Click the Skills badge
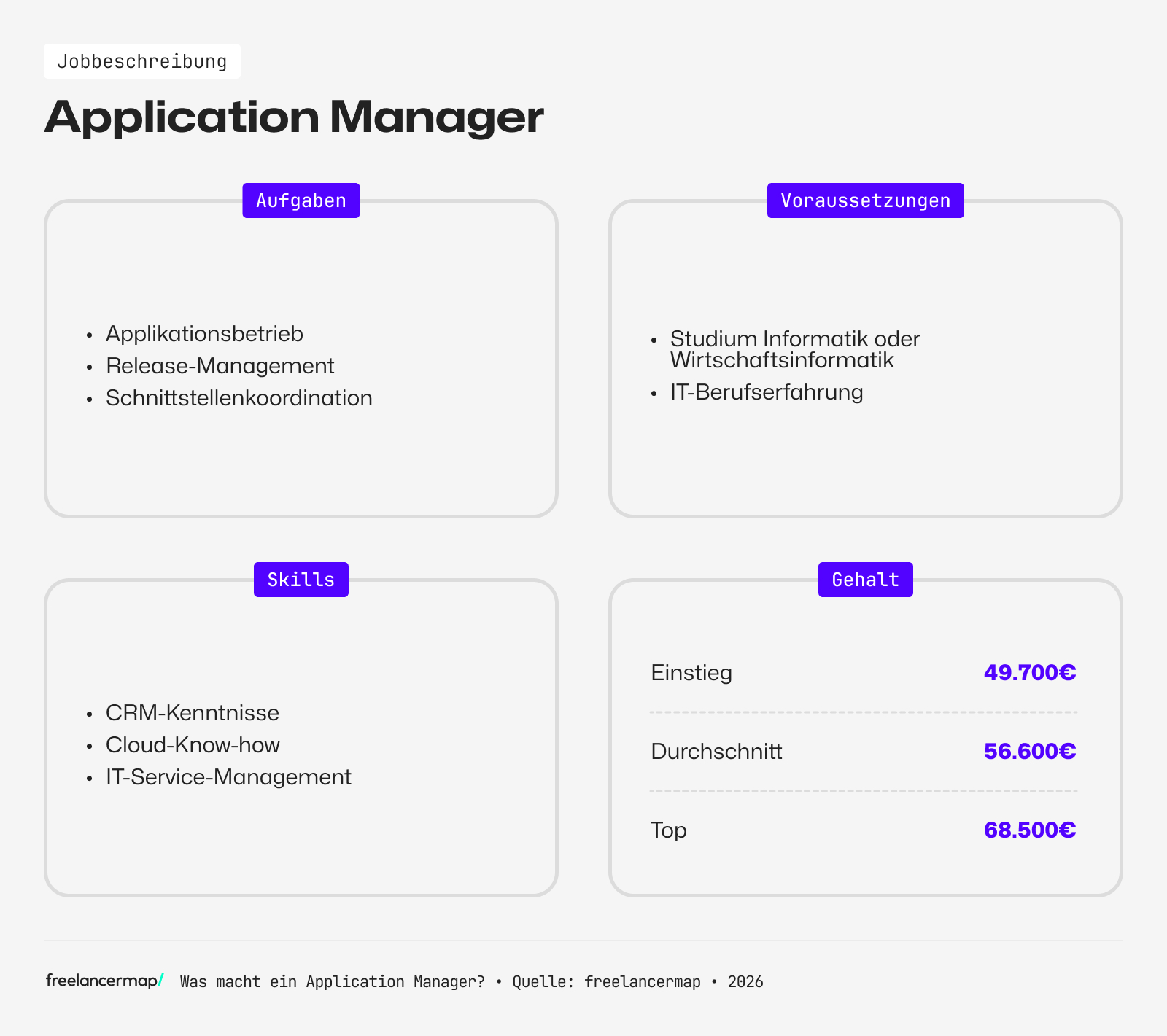The height and width of the screenshot is (1036, 1167). (301, 579)
